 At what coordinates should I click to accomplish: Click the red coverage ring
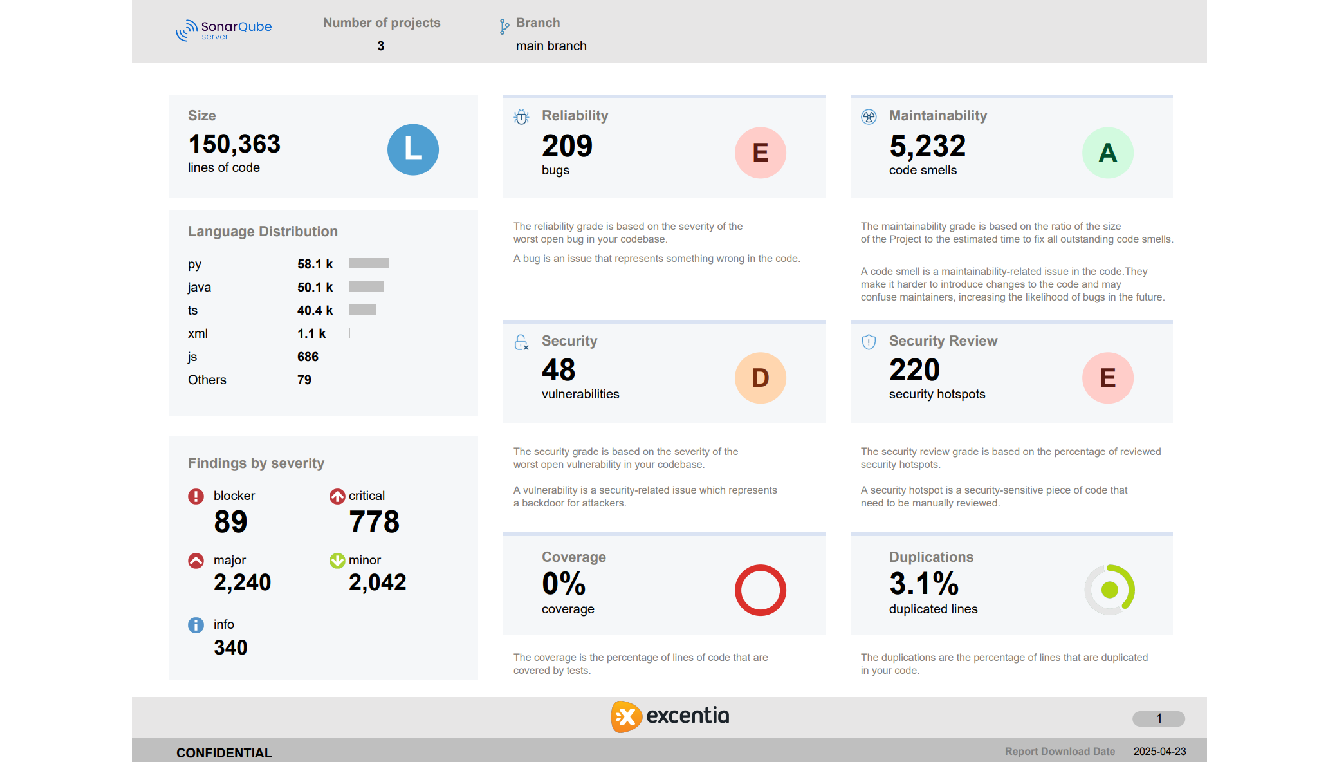coord(760,590)
